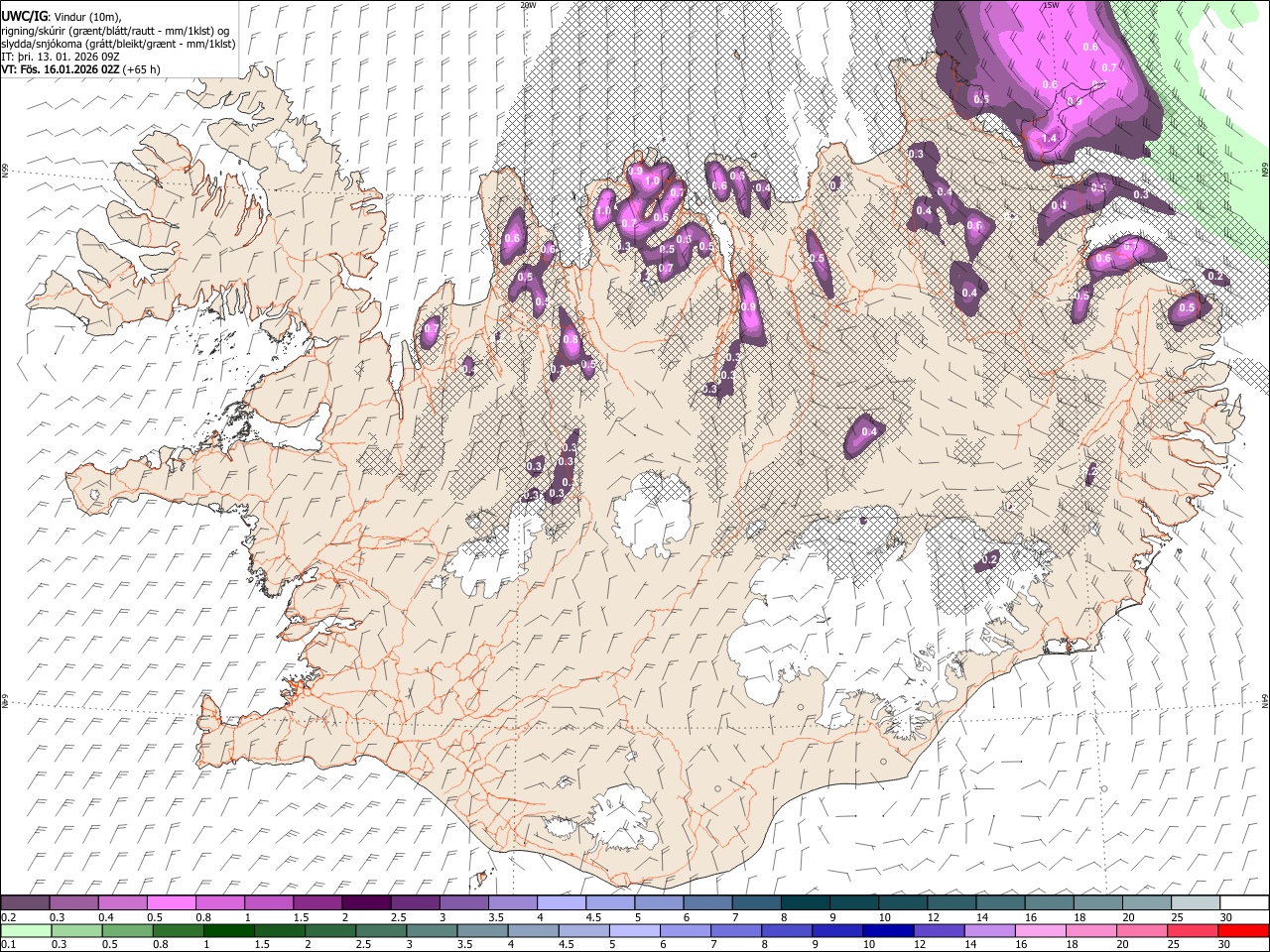Click the deep navy blue 10 rain swatch
Screen dimensions: 1270x952
coord(888,930)
